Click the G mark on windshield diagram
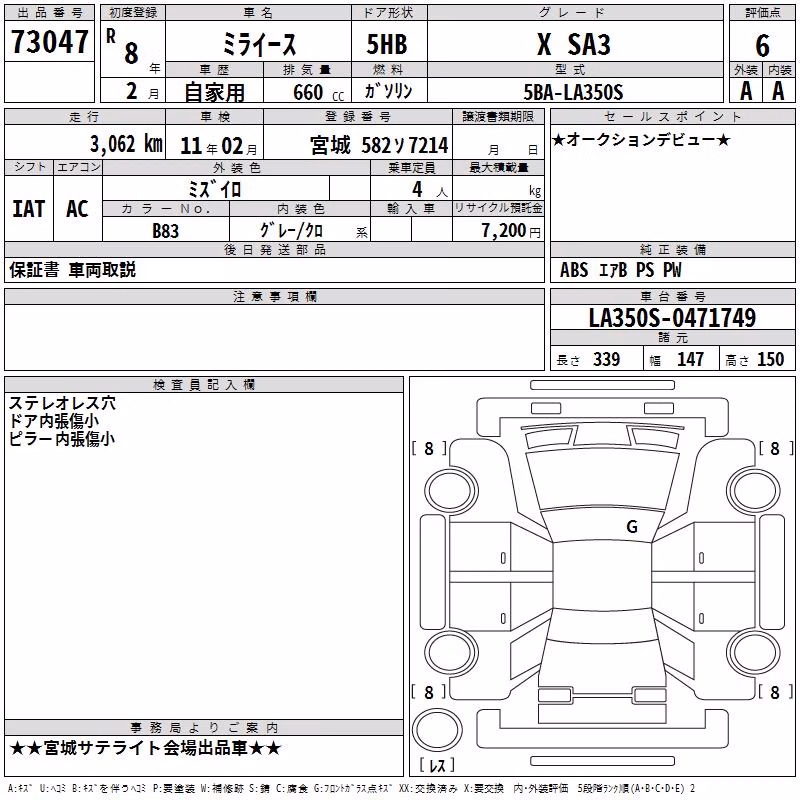The height and width of the screenshot is (800, 800). pyautogui.click(x=632, y=526)
